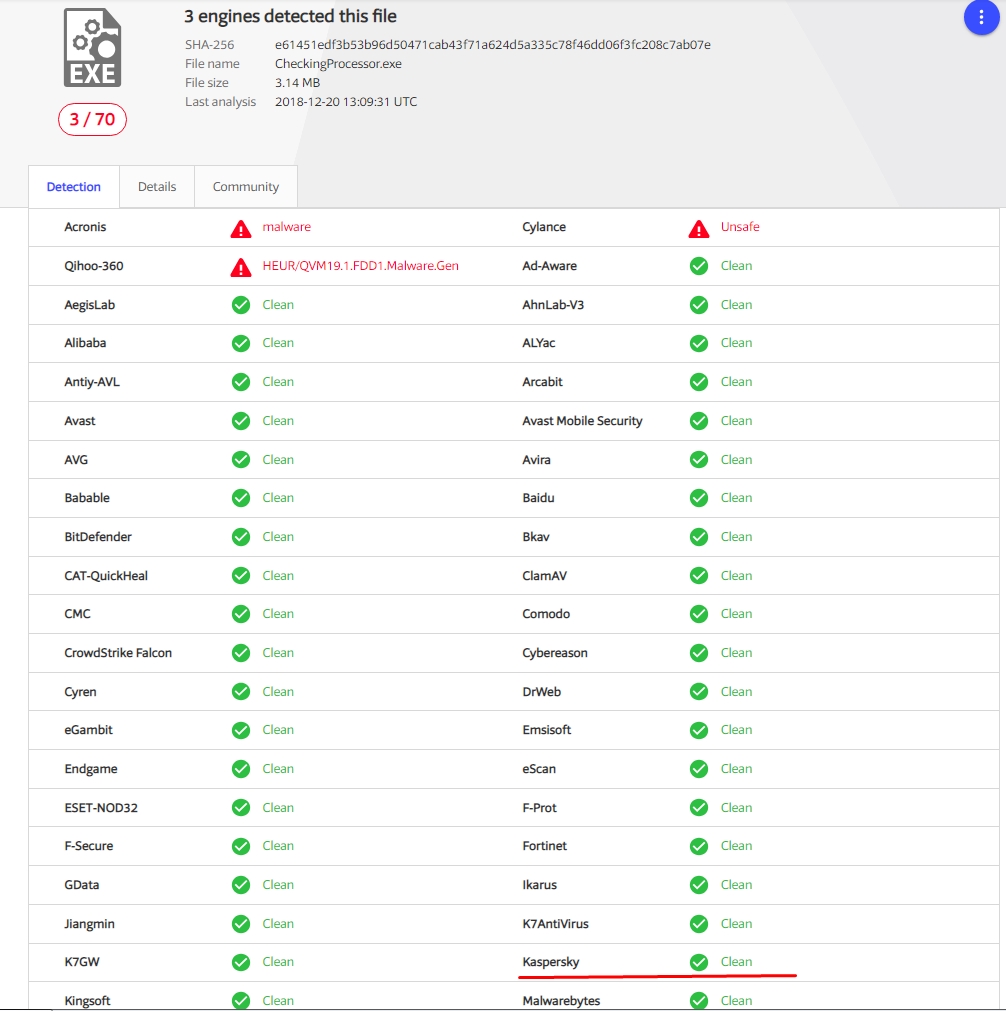Click the last analysis timestamp 2018-12-20 13:09:31 UTC
The width and height of the screenshot is (1006, 1011).
point(346,102)
